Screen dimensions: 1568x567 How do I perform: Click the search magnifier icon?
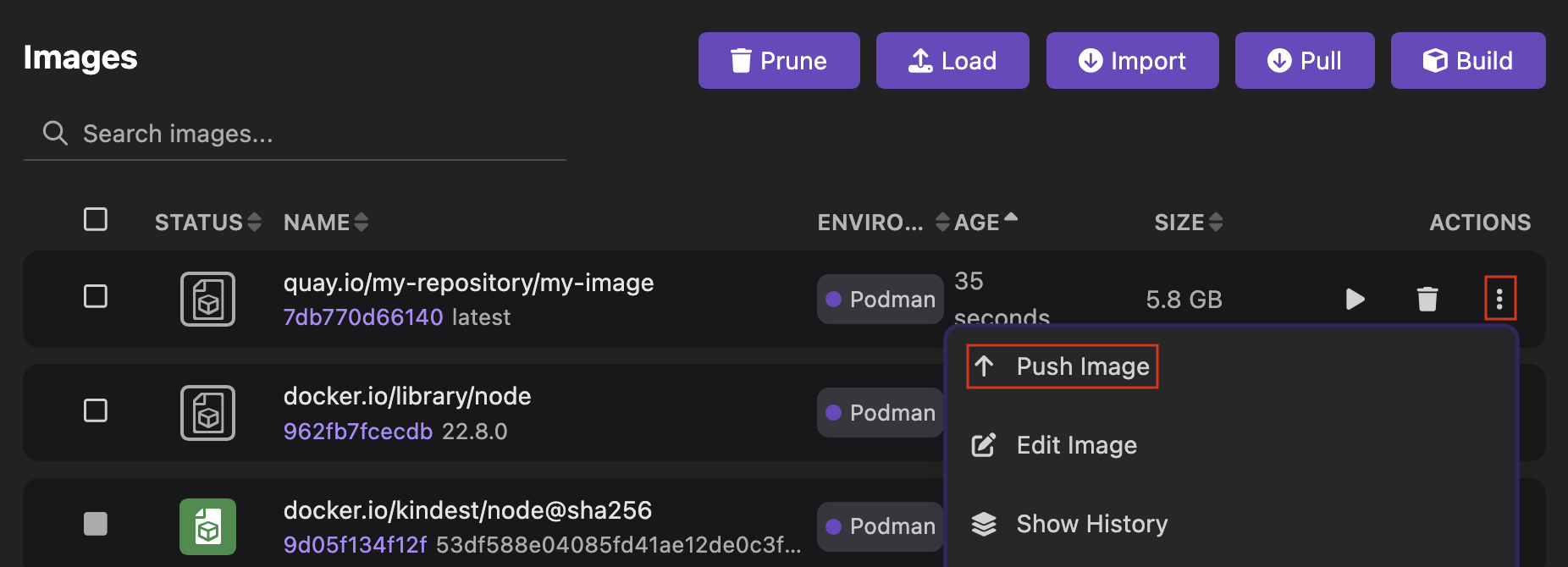point(54,133)
